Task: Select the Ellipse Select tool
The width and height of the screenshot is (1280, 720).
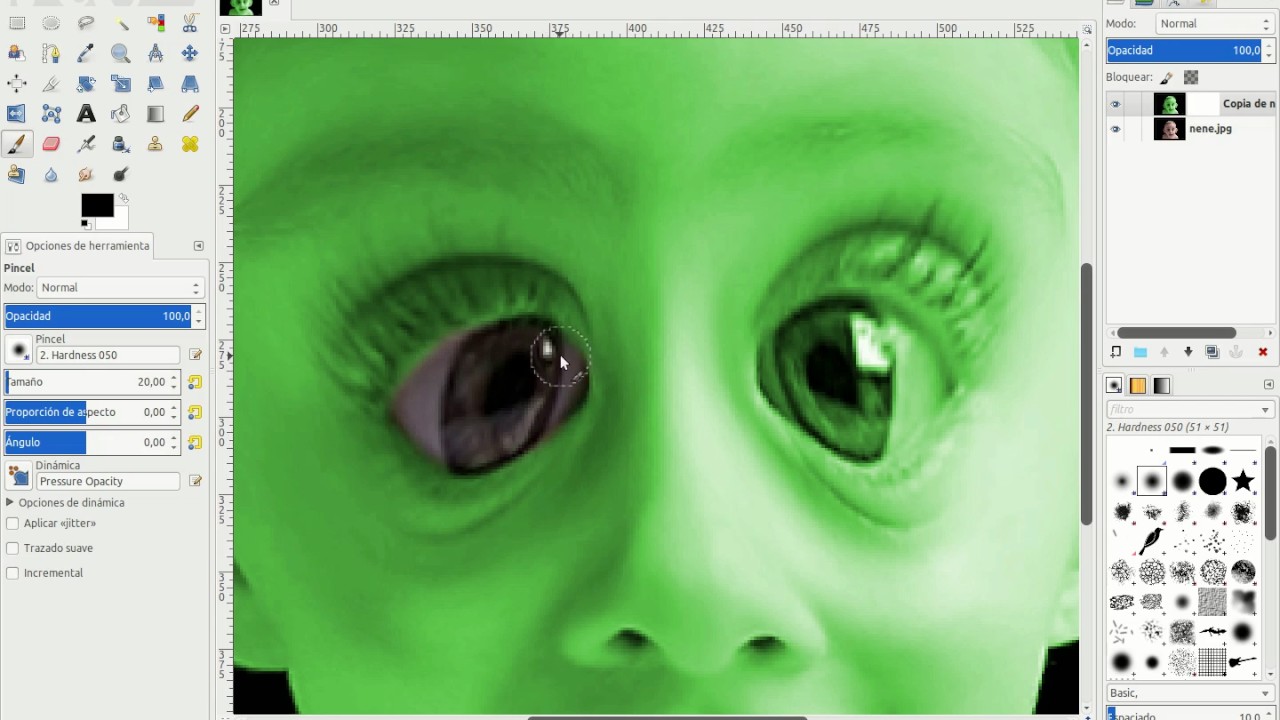Action: [x=51, y=23]
